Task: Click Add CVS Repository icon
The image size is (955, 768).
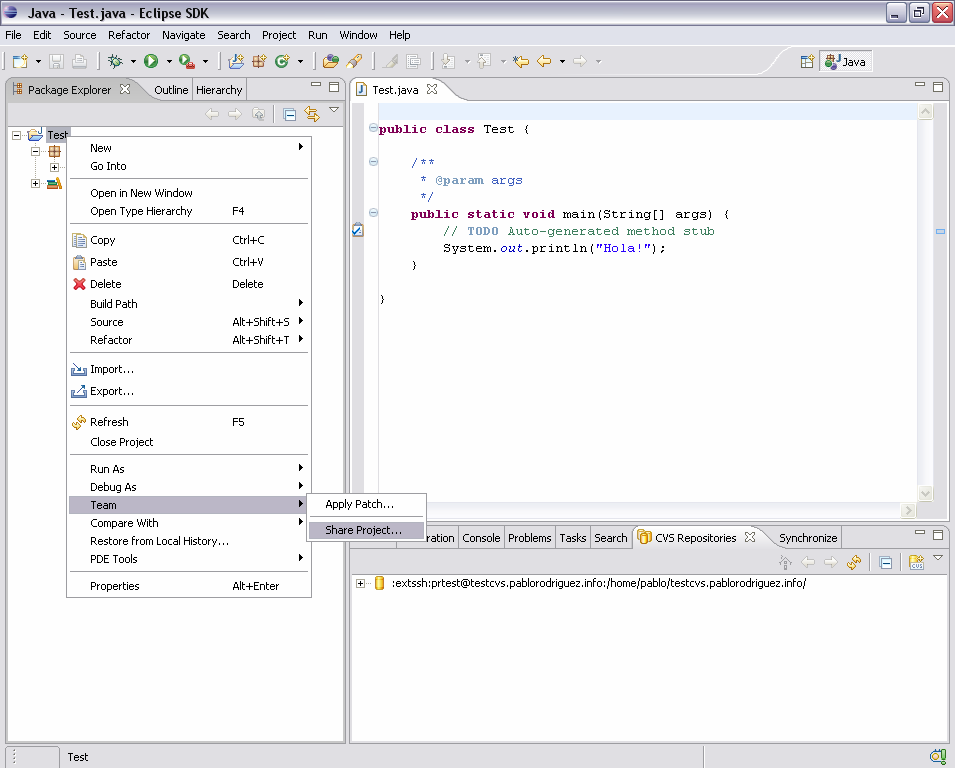Action: pos(916,562)
